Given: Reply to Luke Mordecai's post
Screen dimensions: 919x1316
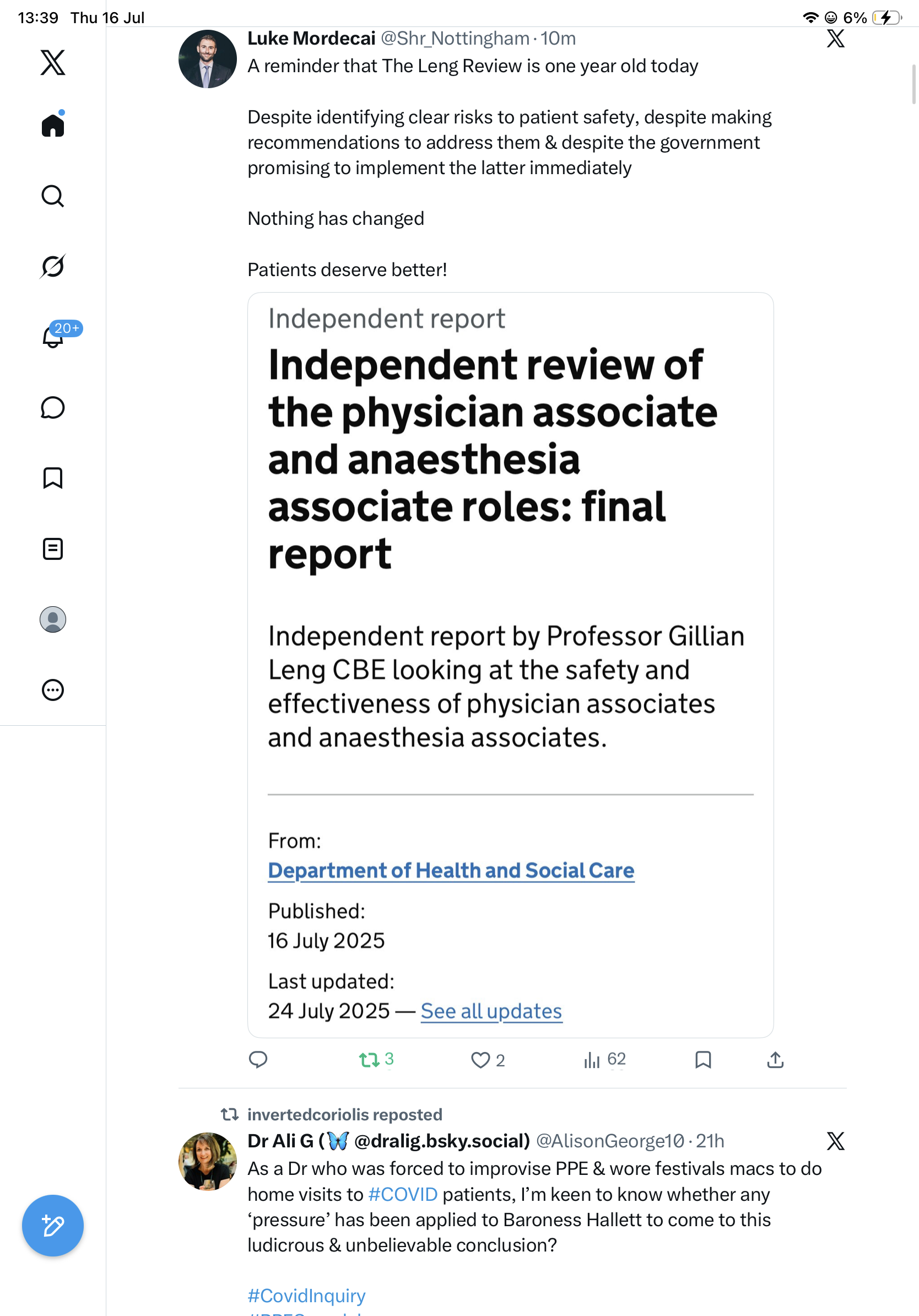Looking at the screenshot, I should 258,1060.
